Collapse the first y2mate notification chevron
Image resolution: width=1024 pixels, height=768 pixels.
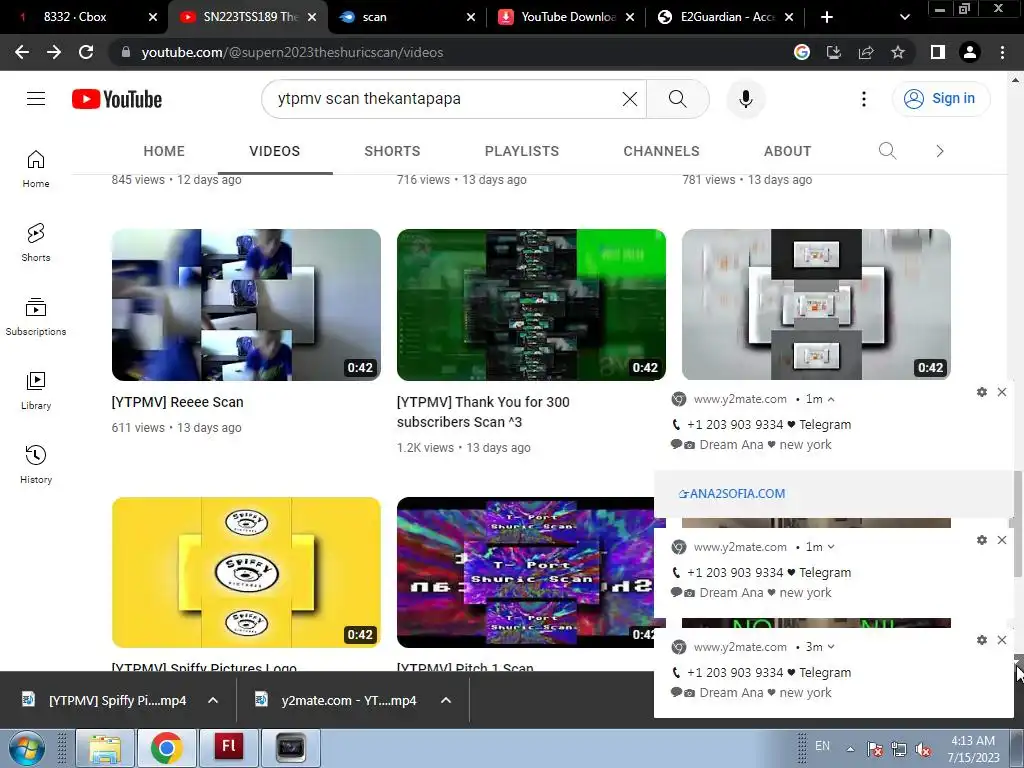coord(831,399)
